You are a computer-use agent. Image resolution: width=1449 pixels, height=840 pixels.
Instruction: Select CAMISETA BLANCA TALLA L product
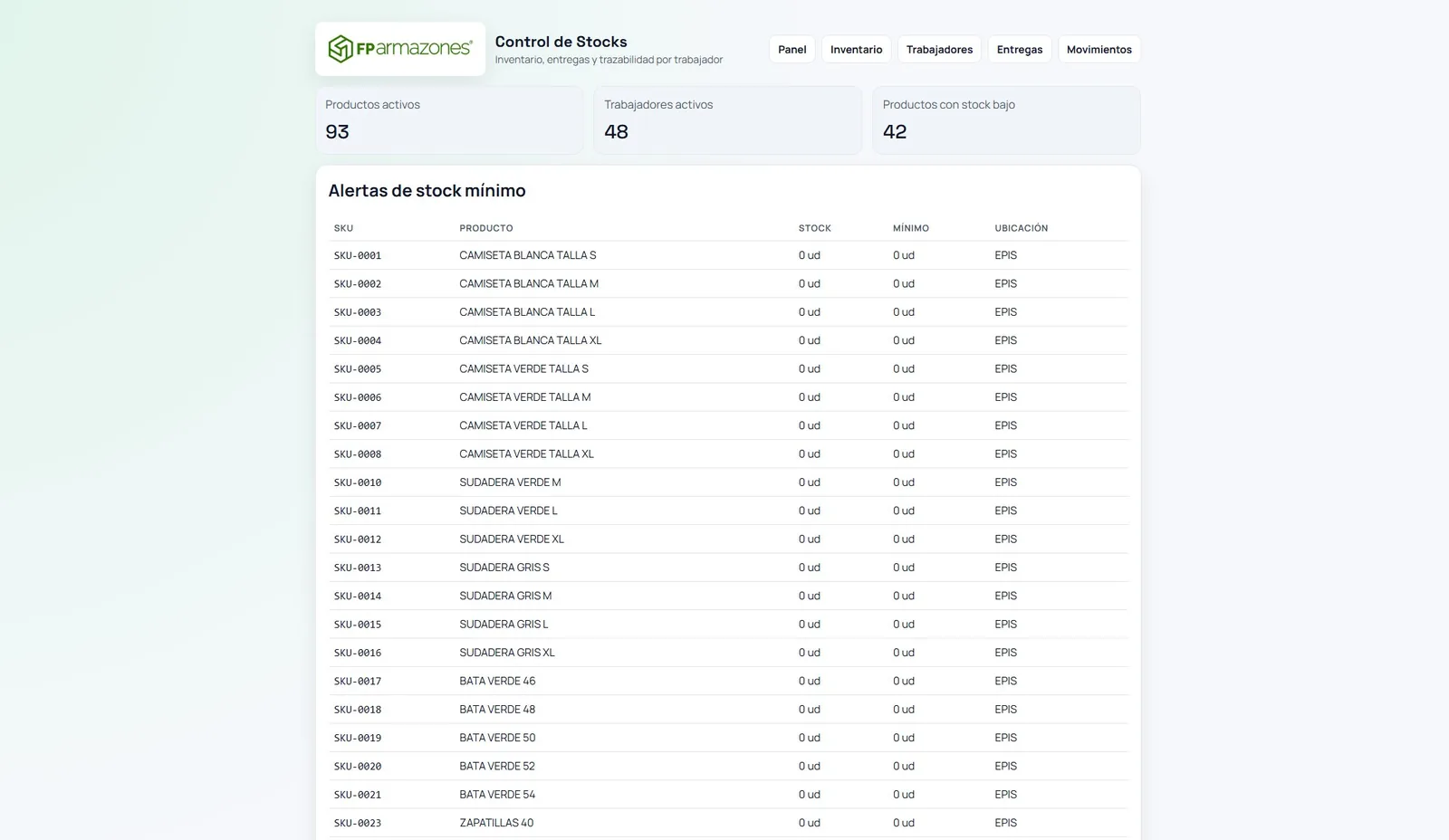527,312
